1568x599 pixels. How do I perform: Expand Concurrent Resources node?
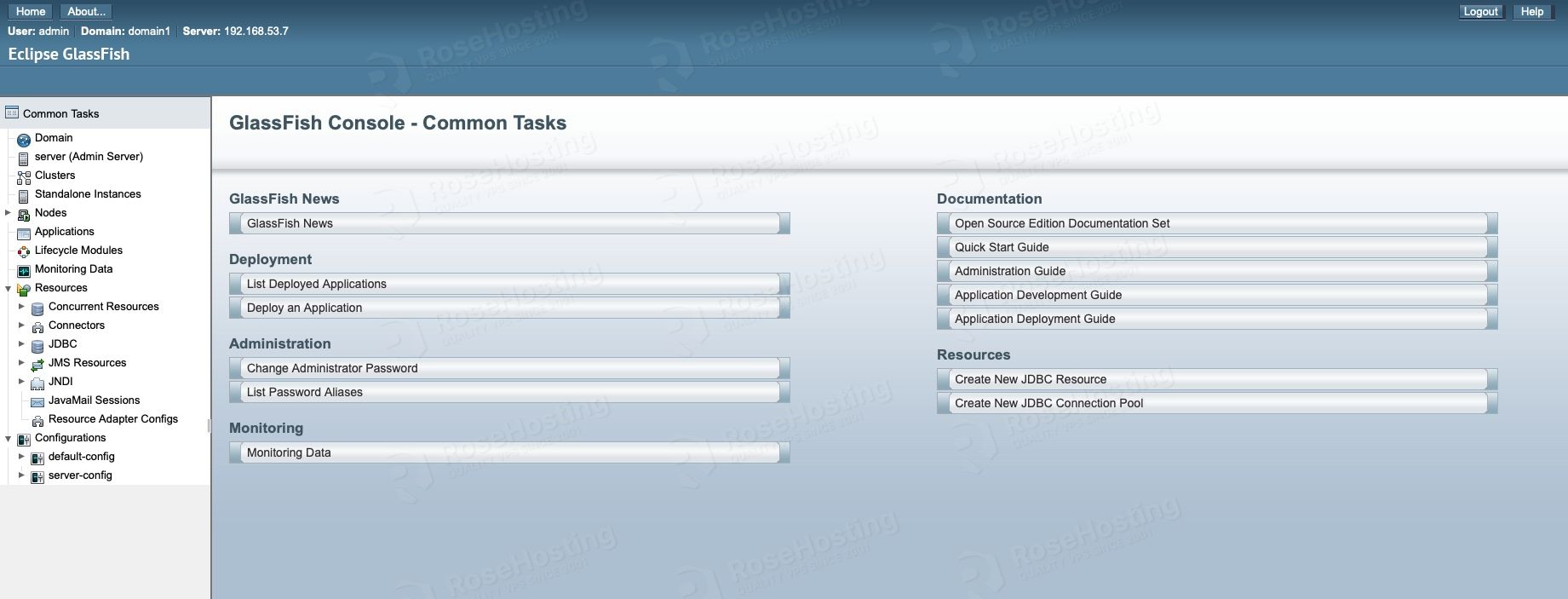coord(21,306)
